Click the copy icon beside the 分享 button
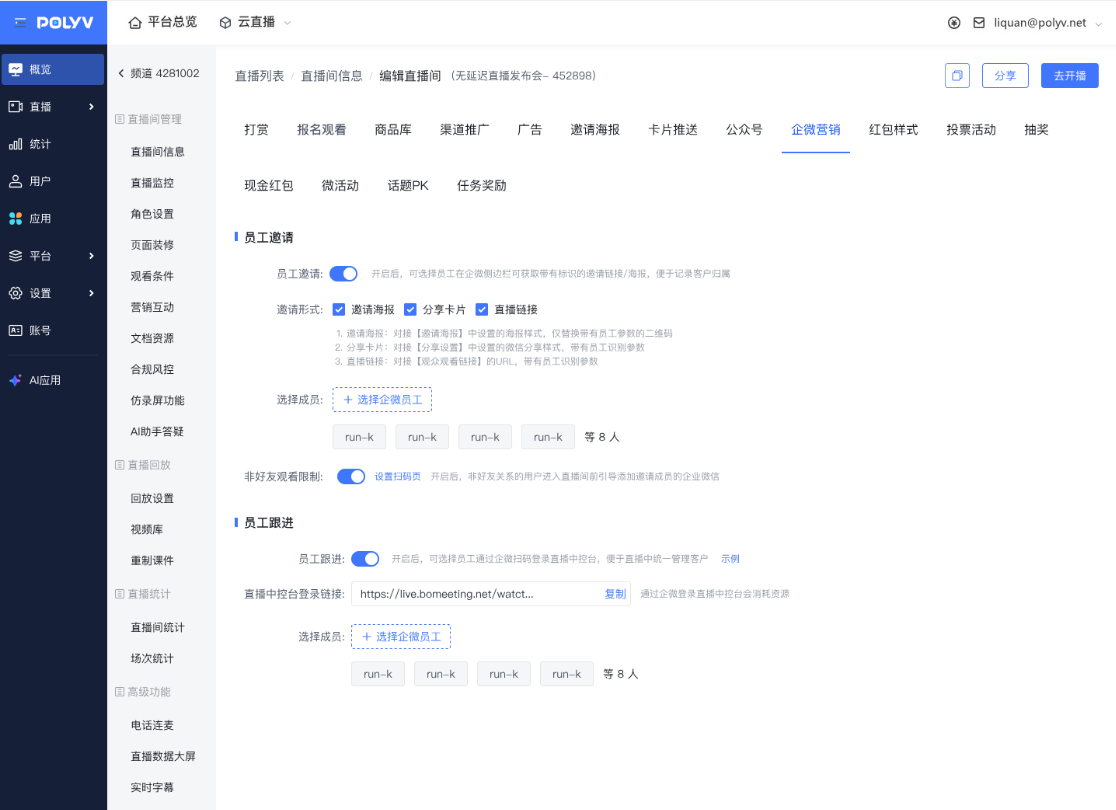 957,76
